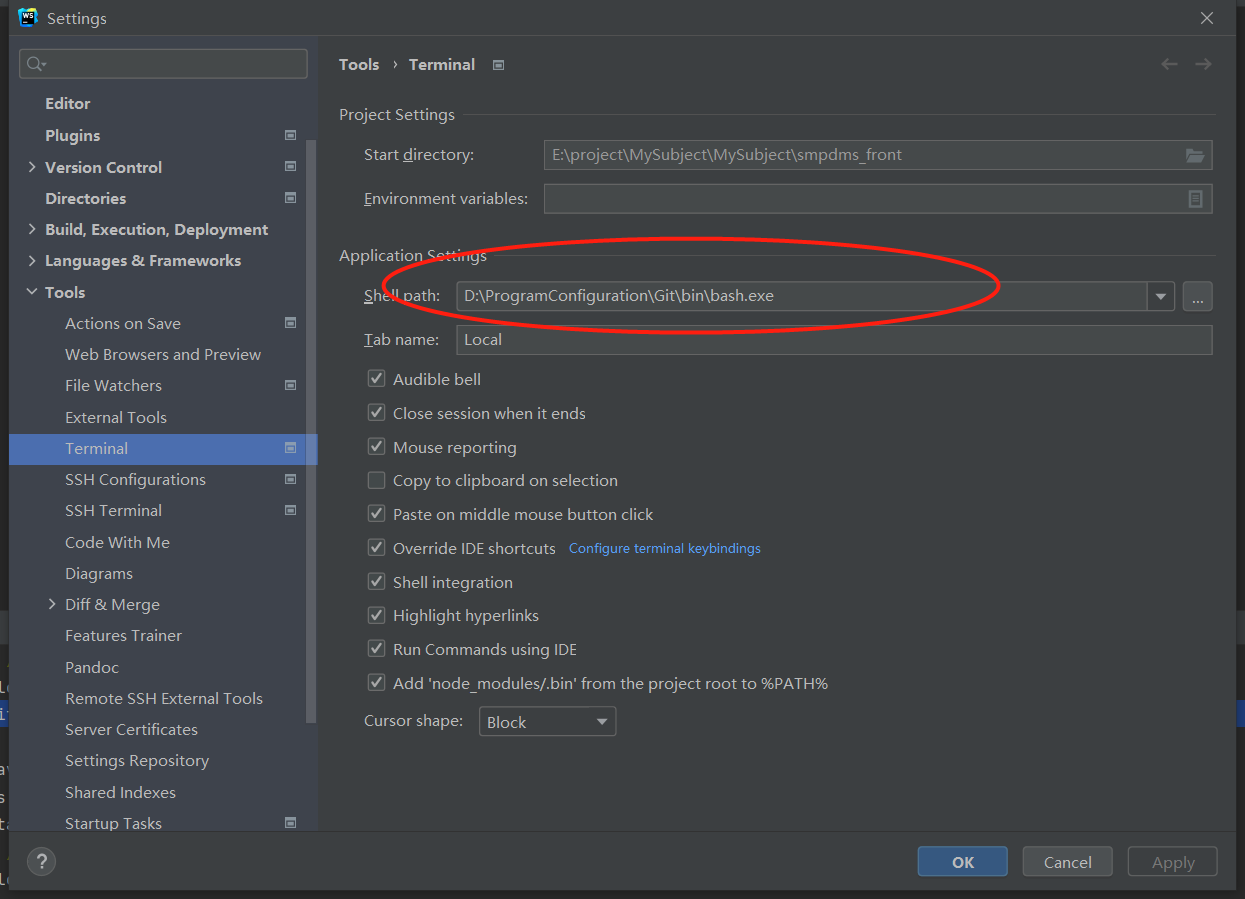
Task: Open the Environment variables editor icon
Action: [1195, 198]
